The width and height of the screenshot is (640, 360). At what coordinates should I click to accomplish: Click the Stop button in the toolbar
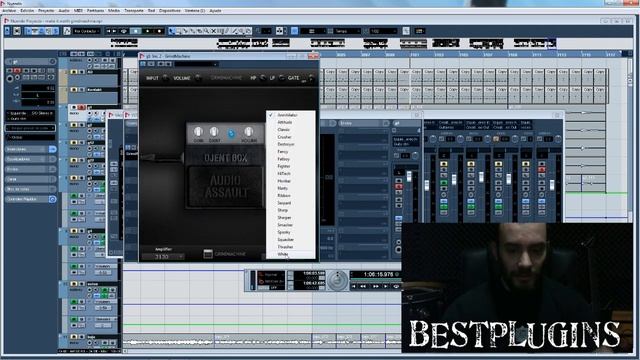click(x=136, y=31)
